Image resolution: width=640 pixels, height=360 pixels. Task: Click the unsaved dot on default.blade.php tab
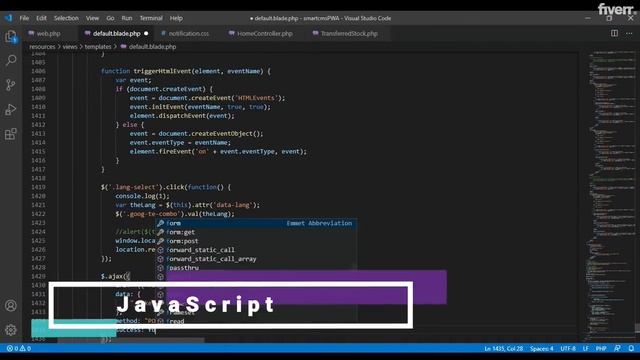(x=146, y=33)
